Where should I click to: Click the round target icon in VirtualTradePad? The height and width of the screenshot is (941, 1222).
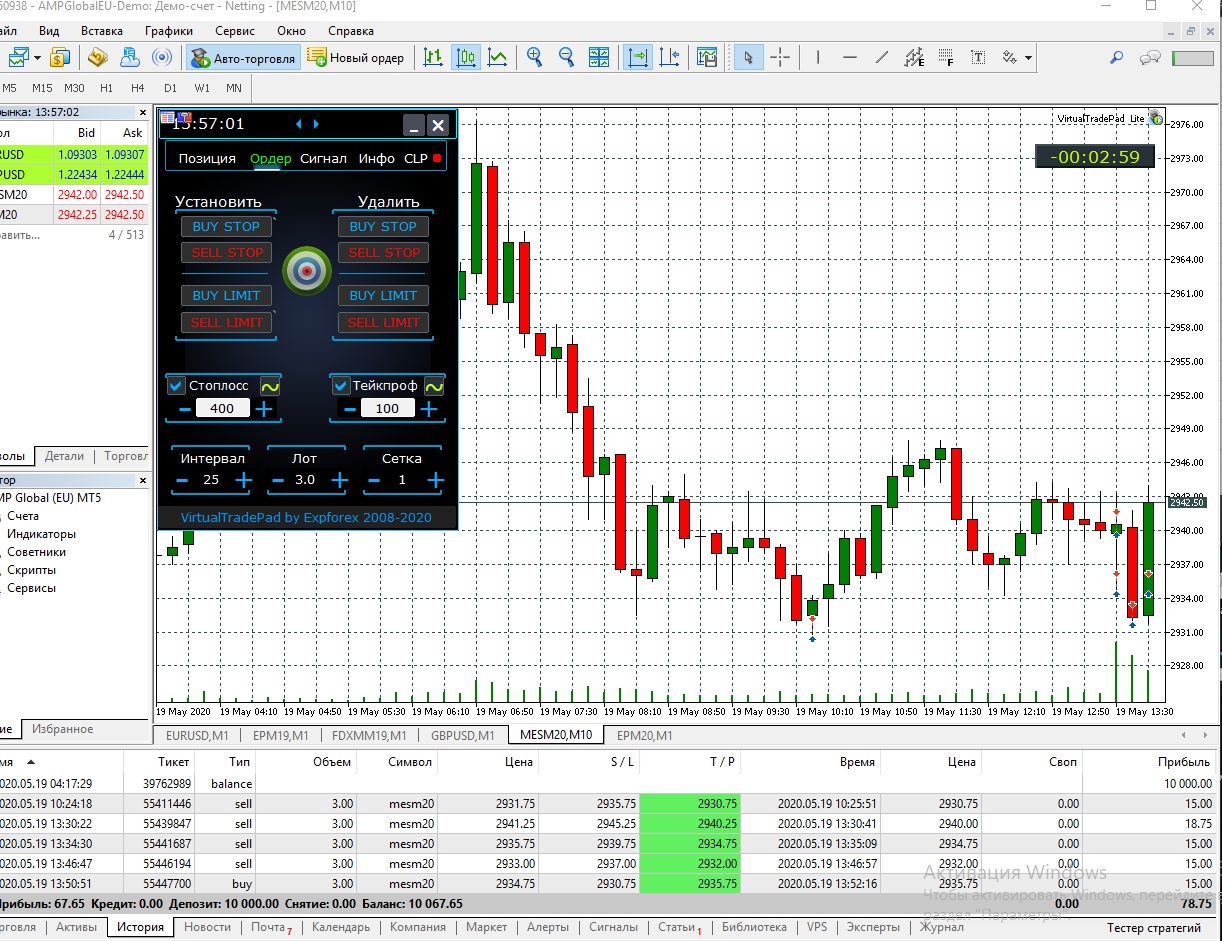click(x=307, y=271)
